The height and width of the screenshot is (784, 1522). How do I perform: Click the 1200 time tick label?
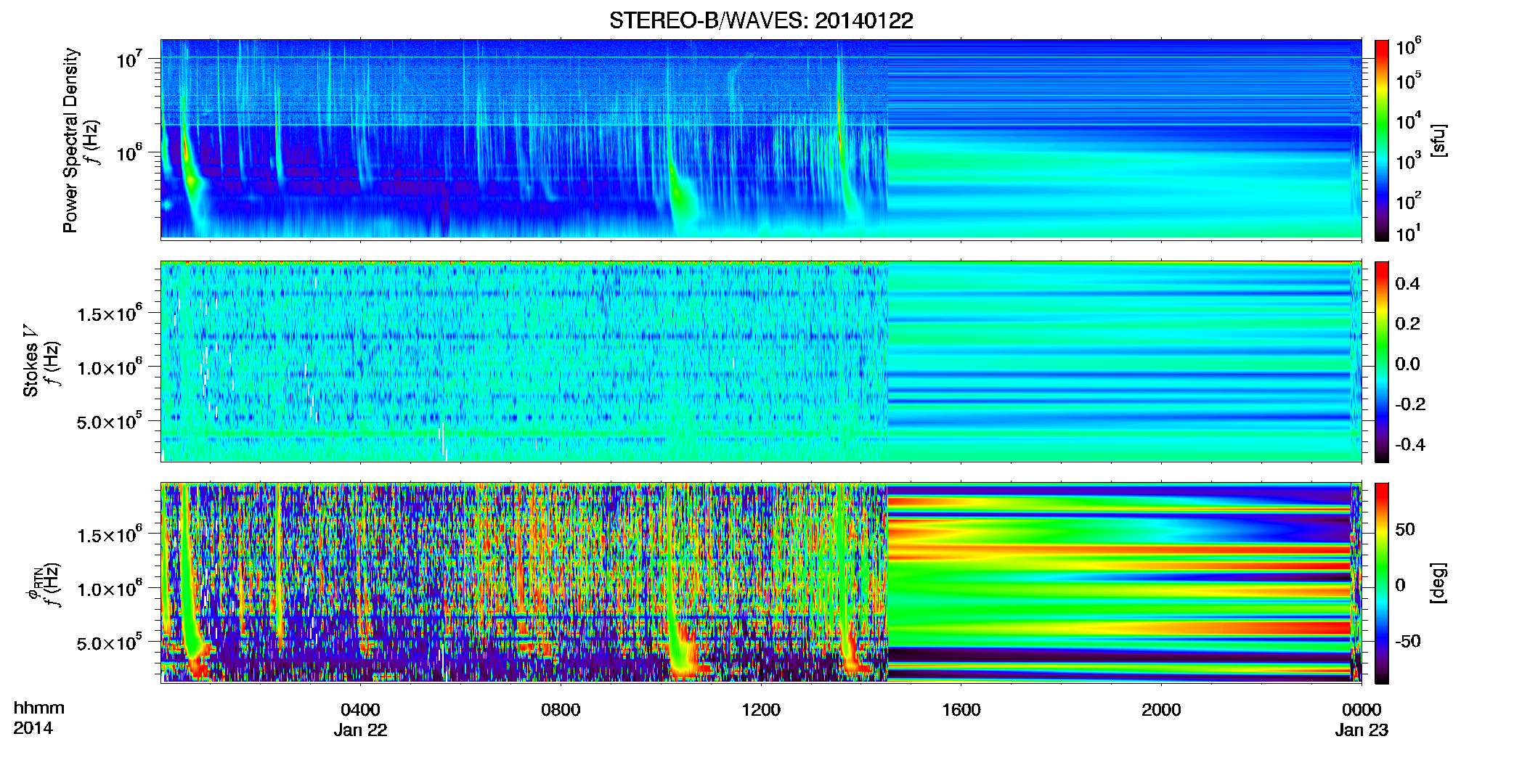tap(761, 710)
